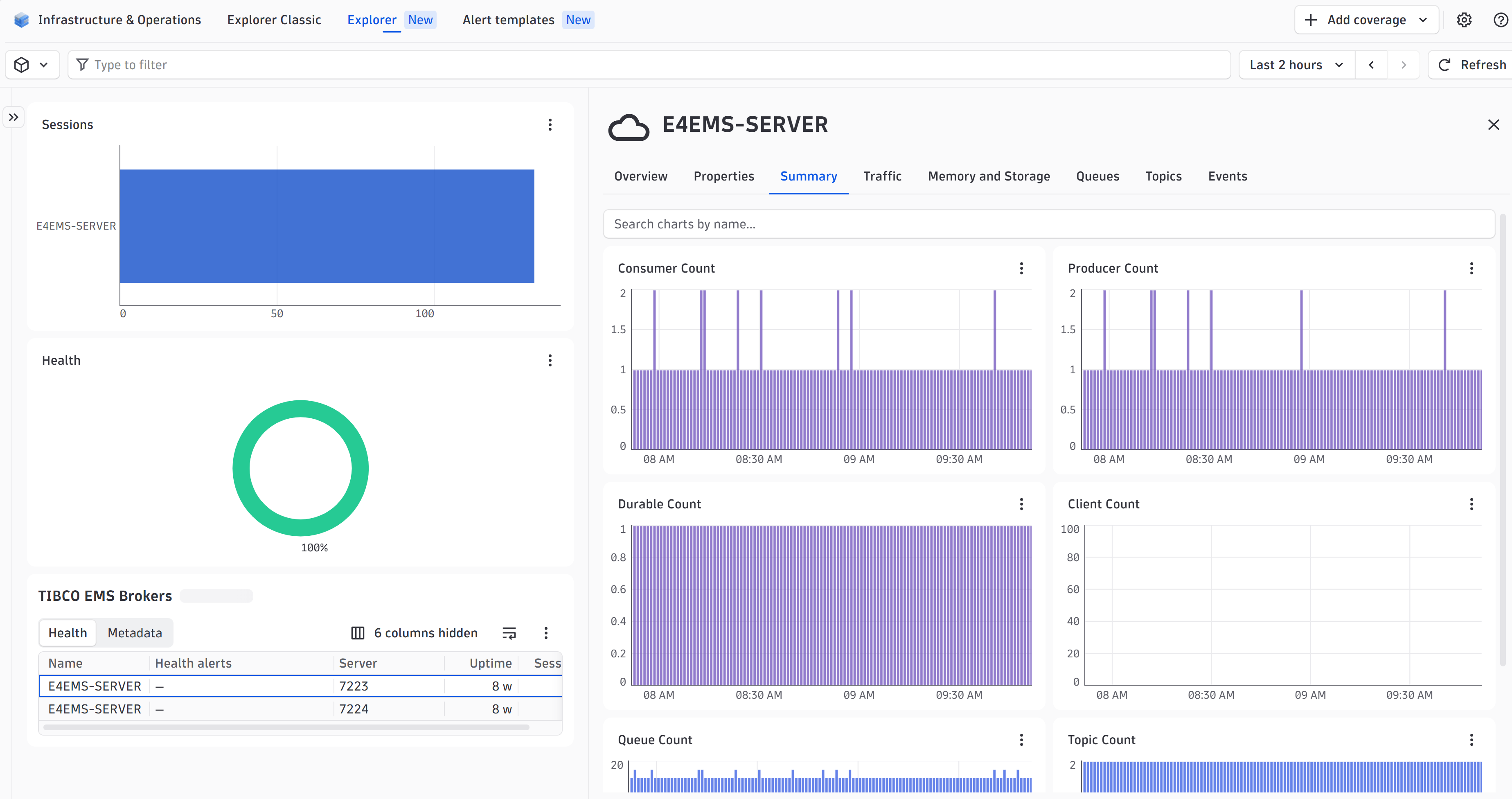Toggle table line wrap icon

(x=509, y=633)
